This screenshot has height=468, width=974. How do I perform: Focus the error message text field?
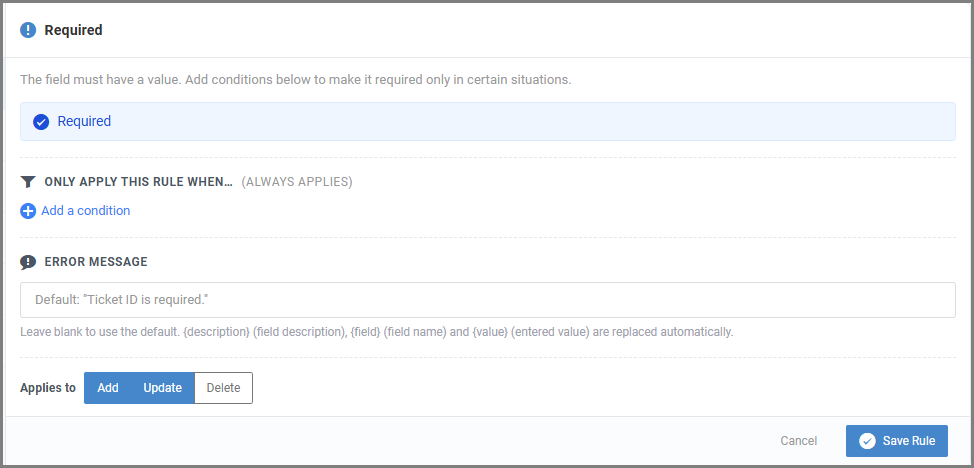point(488,300)
